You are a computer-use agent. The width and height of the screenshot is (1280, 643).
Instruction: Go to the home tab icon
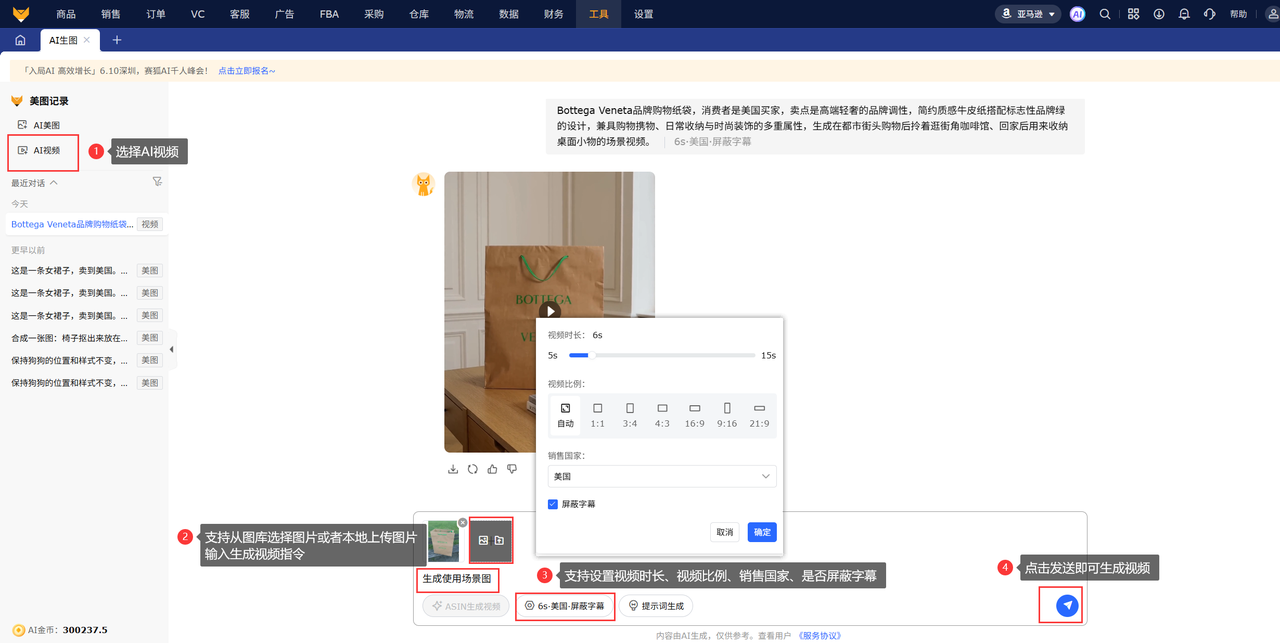click(20, 40)
